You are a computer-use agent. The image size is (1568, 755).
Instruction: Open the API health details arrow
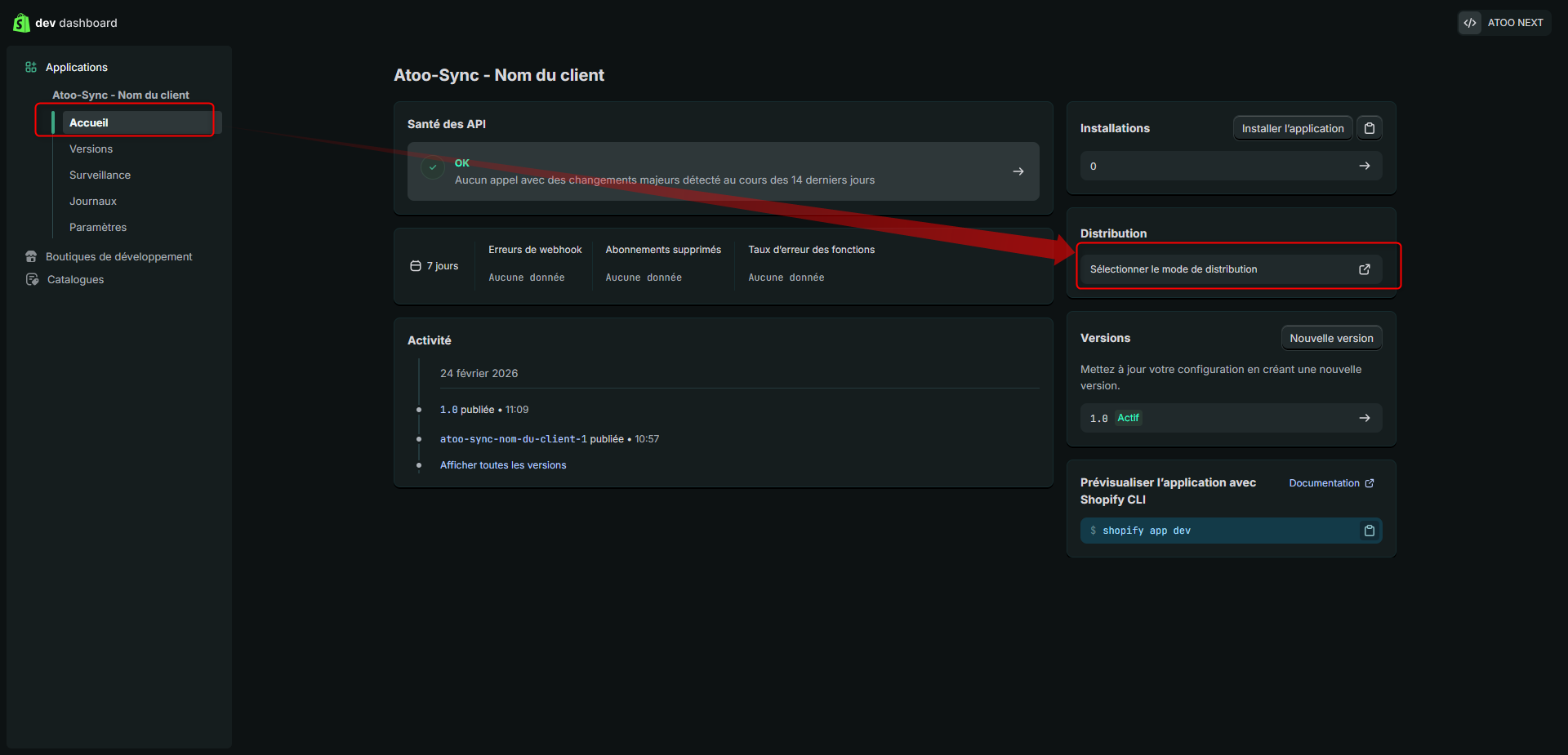pos(1018,171)
